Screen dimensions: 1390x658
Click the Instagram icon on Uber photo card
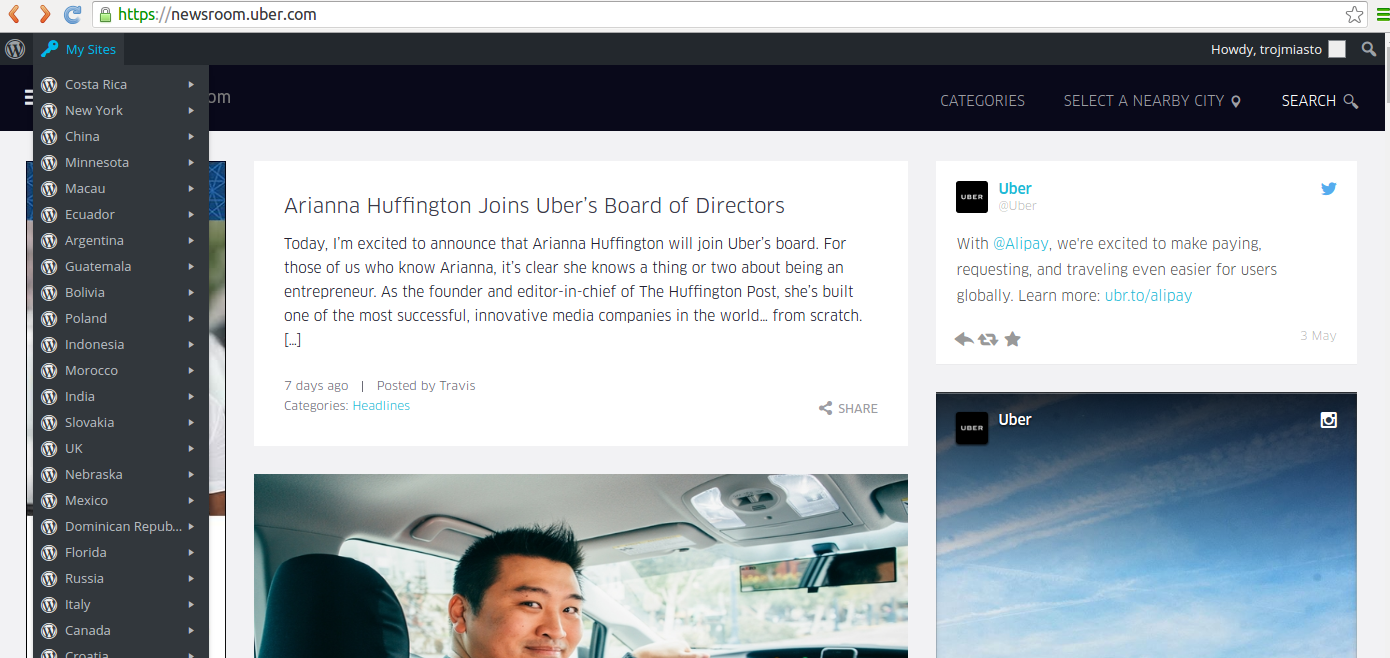pos(1328,420)
